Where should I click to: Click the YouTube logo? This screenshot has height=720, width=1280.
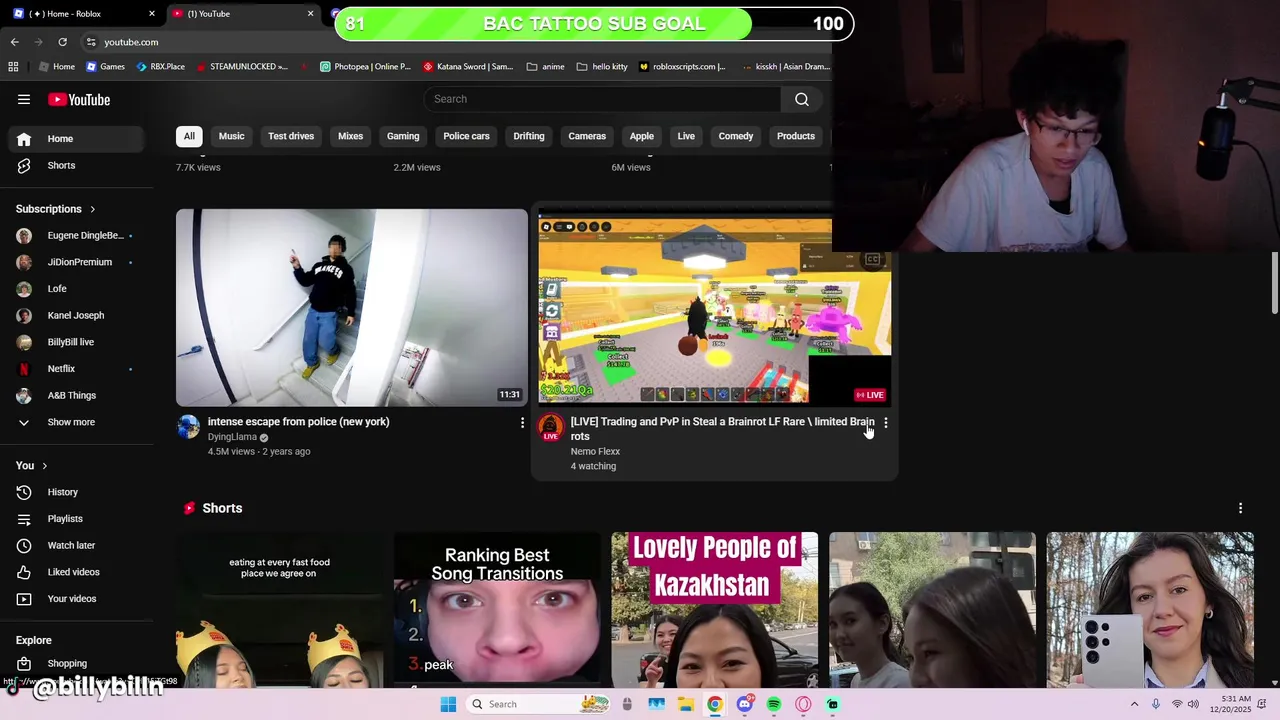click(79, 99)
